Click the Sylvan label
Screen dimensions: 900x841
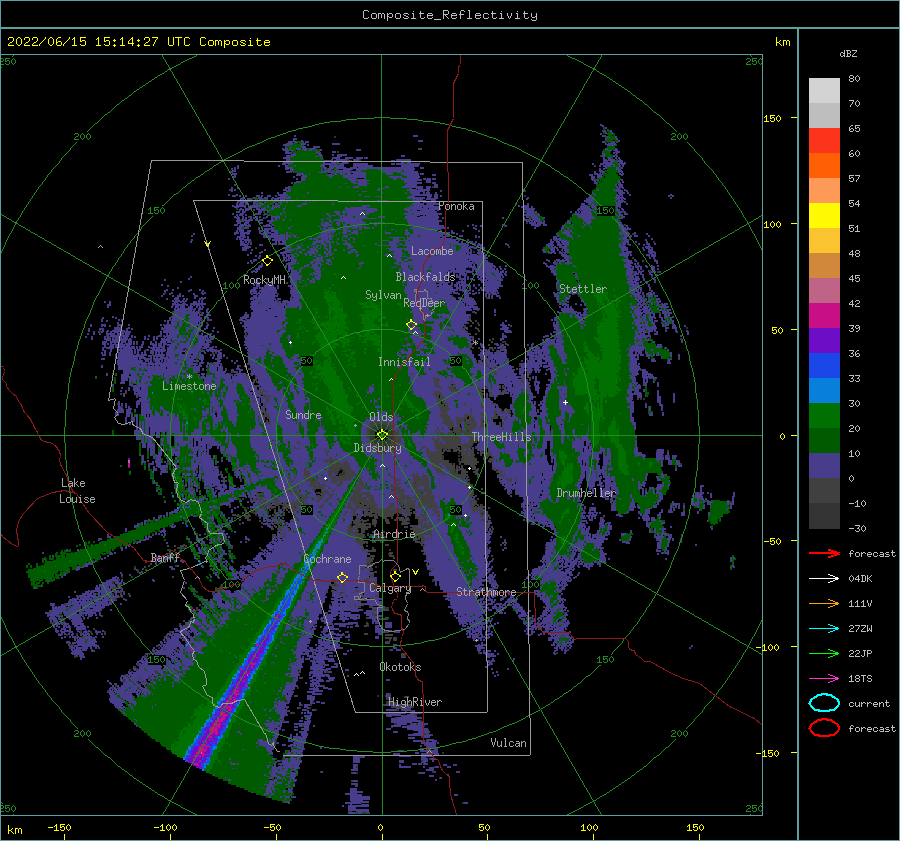(x=383, y=295)
